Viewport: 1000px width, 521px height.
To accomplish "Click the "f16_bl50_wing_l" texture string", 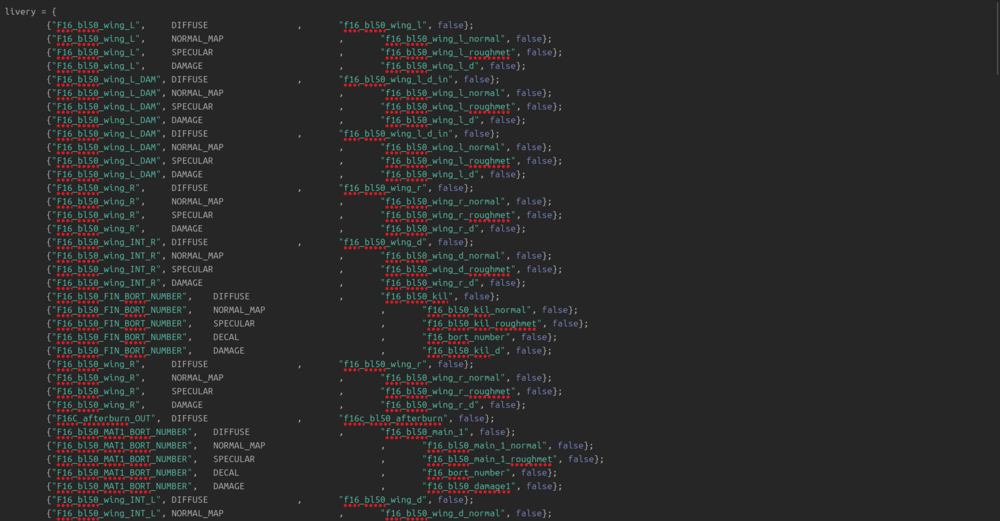I will point(383,25).
